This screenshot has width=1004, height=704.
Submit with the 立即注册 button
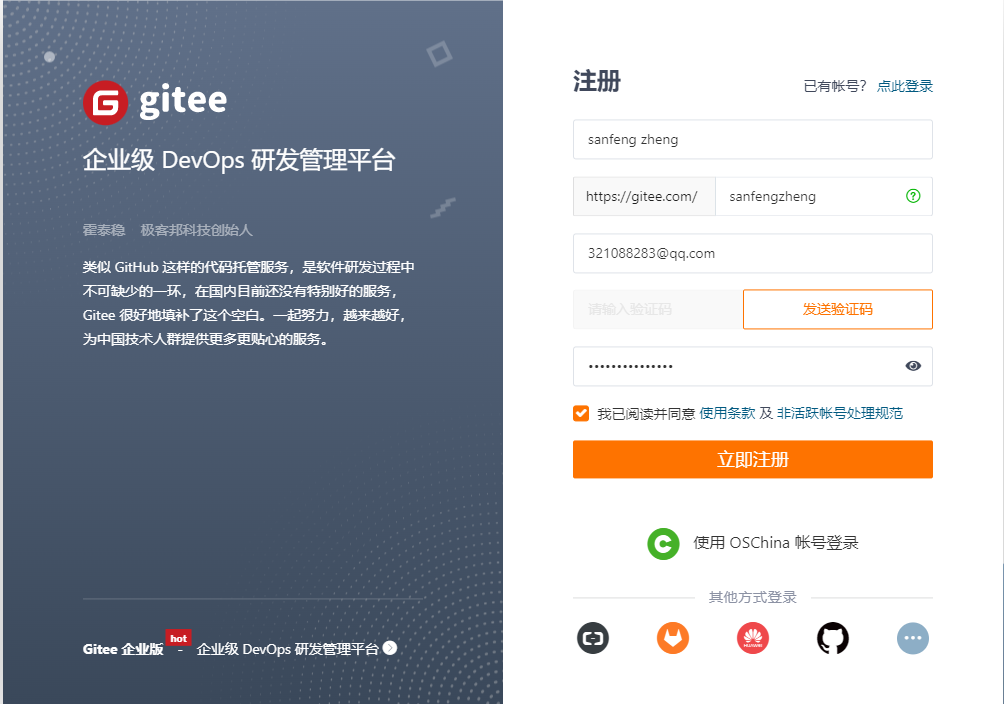(x=753, y=459)
